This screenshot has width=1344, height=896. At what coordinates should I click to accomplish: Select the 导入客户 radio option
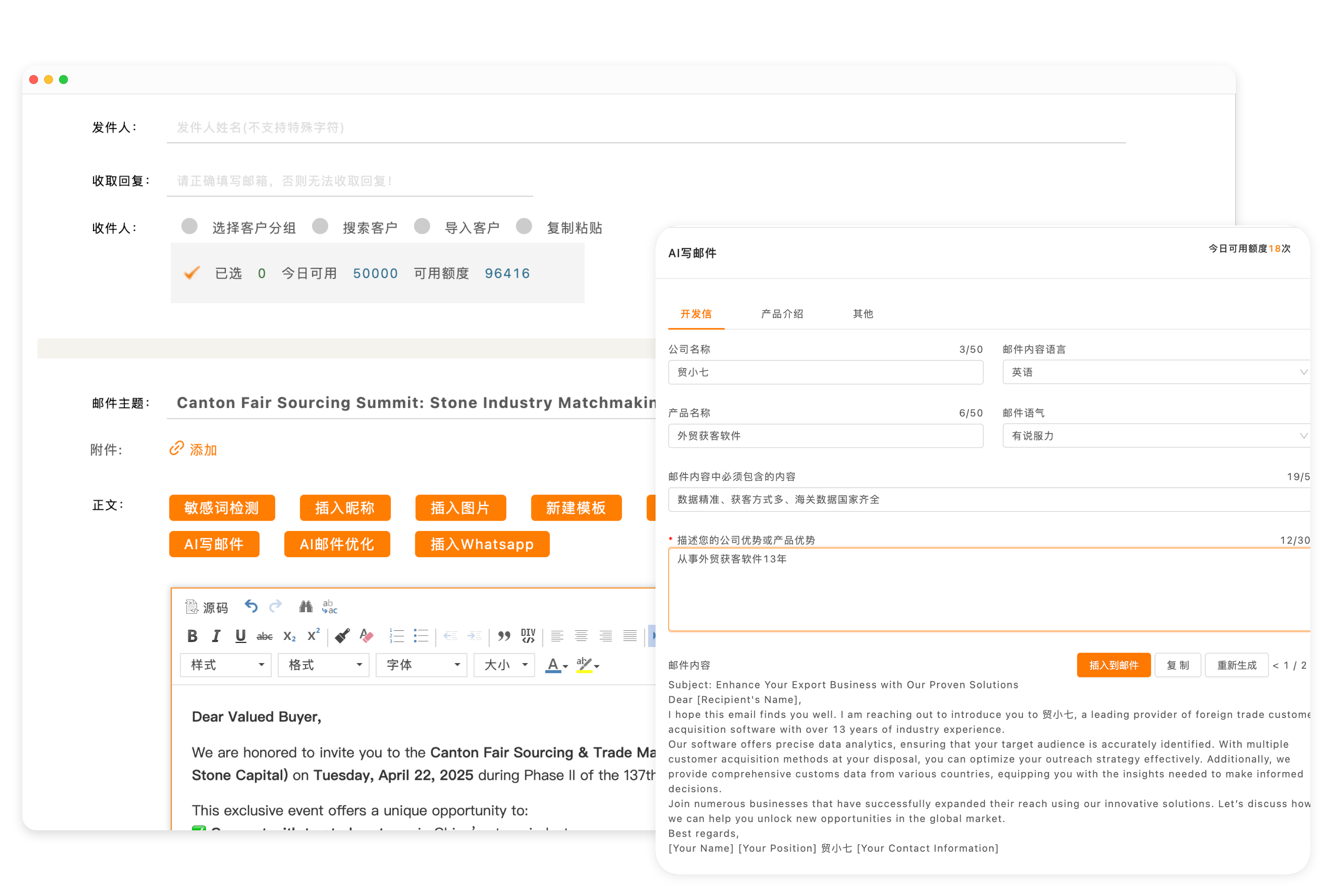422,226
